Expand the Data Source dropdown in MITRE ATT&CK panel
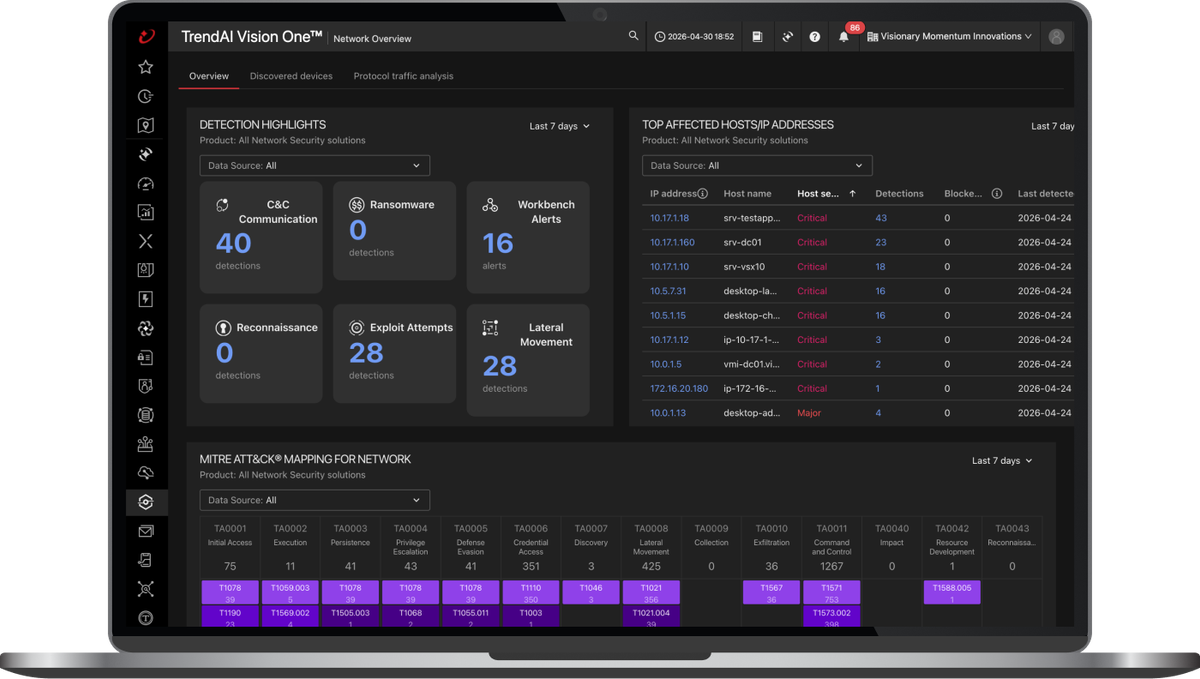The width and height of the screenshot is (1200, 679). click(315, 500)
